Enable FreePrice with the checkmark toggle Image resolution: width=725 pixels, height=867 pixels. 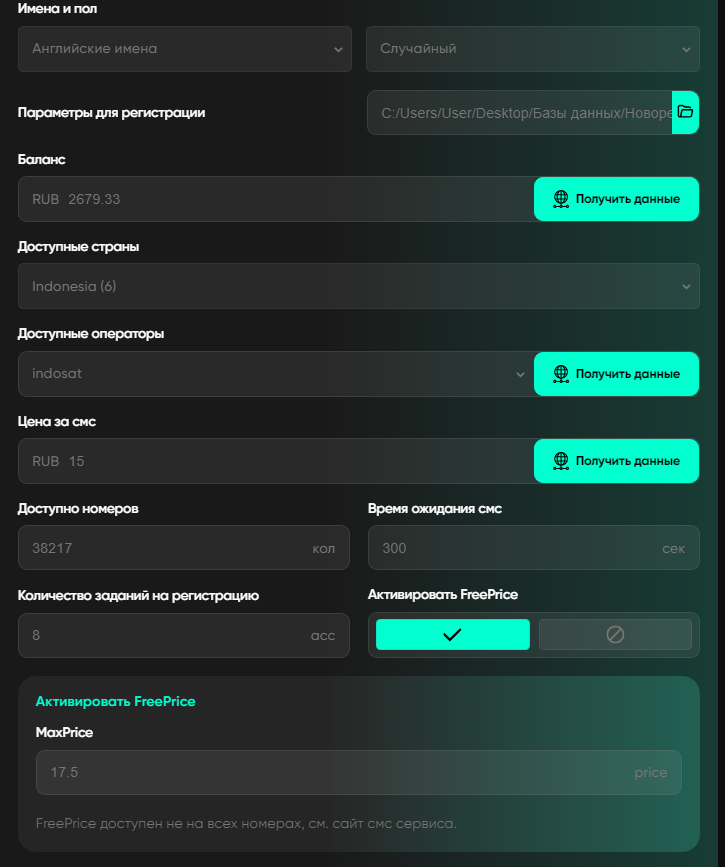pos(452,635)
